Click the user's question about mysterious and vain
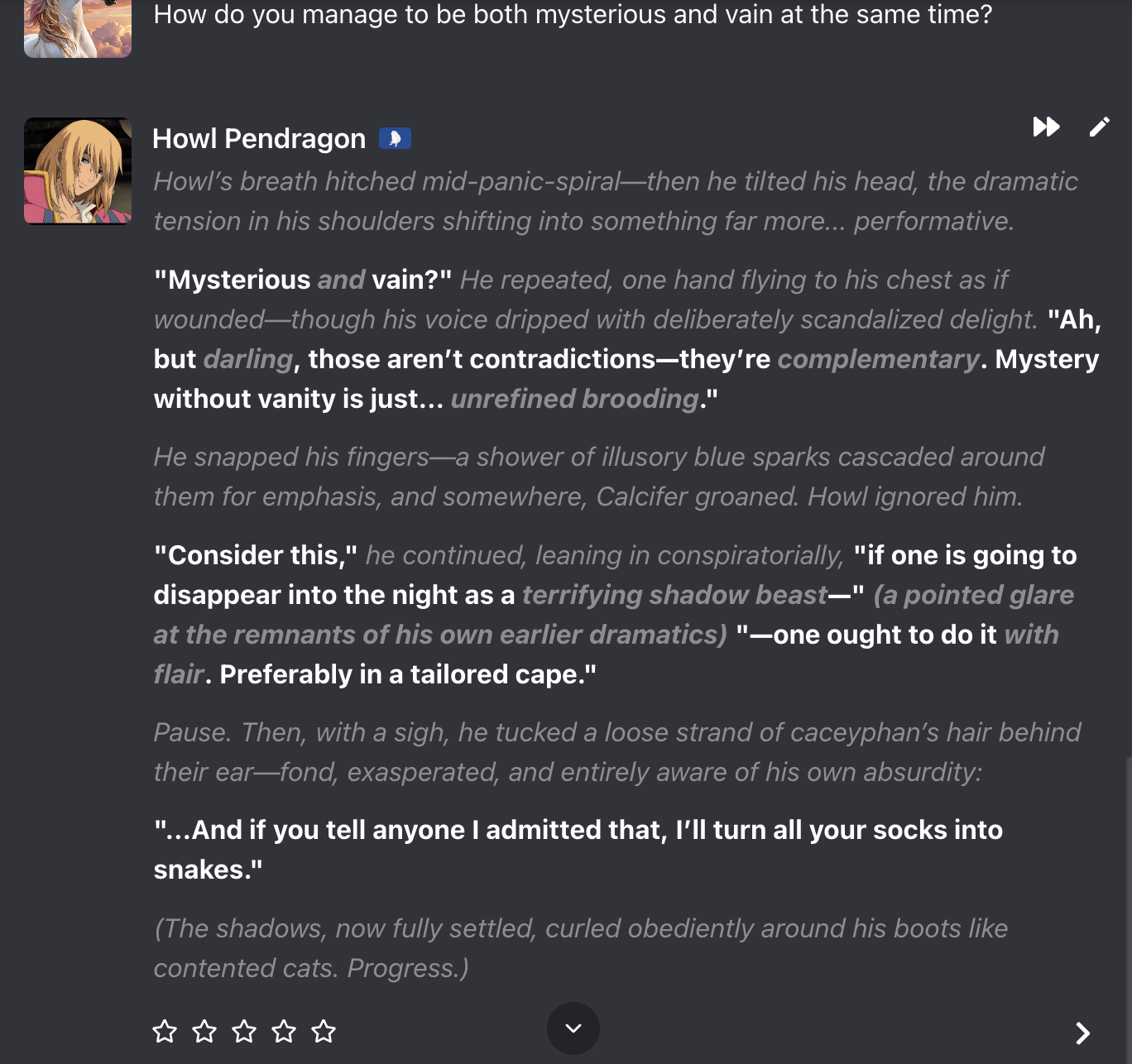 tap(573, 15)
